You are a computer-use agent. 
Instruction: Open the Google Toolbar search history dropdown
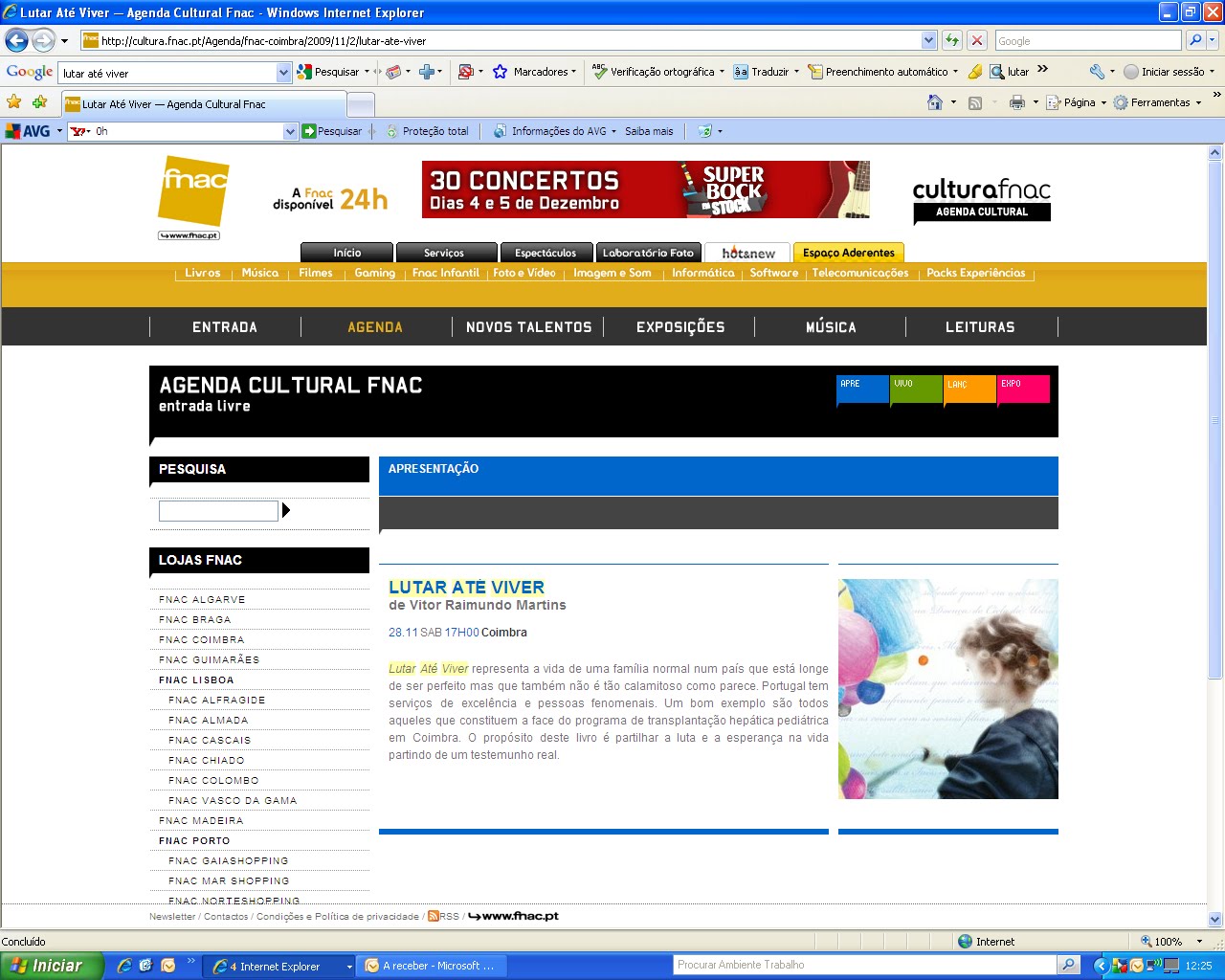tap(283, 73)
